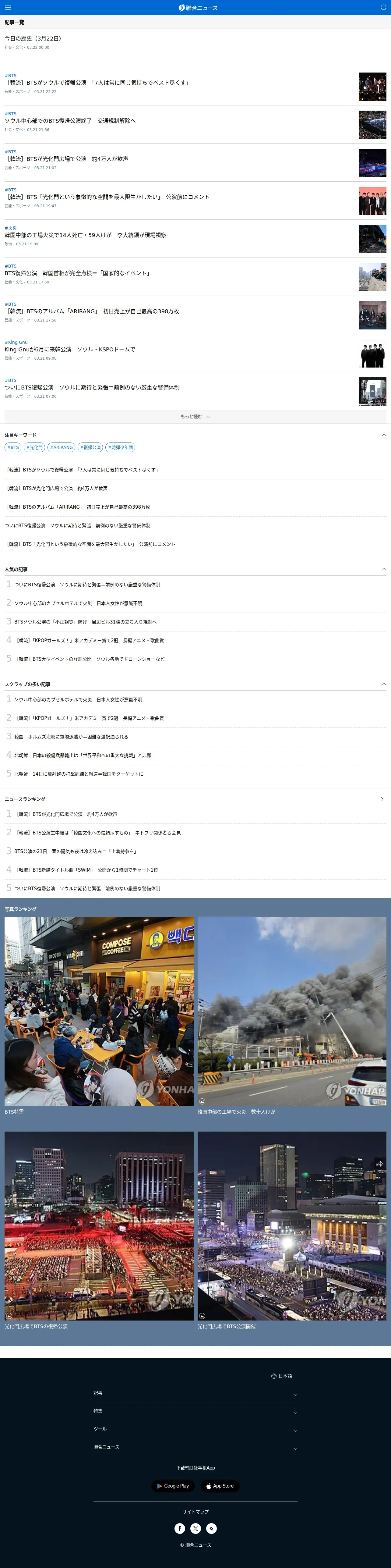Open ニュースランキング via its right arrow
The height and width of the screenshot is (1568, 391).
pos(382,799)
